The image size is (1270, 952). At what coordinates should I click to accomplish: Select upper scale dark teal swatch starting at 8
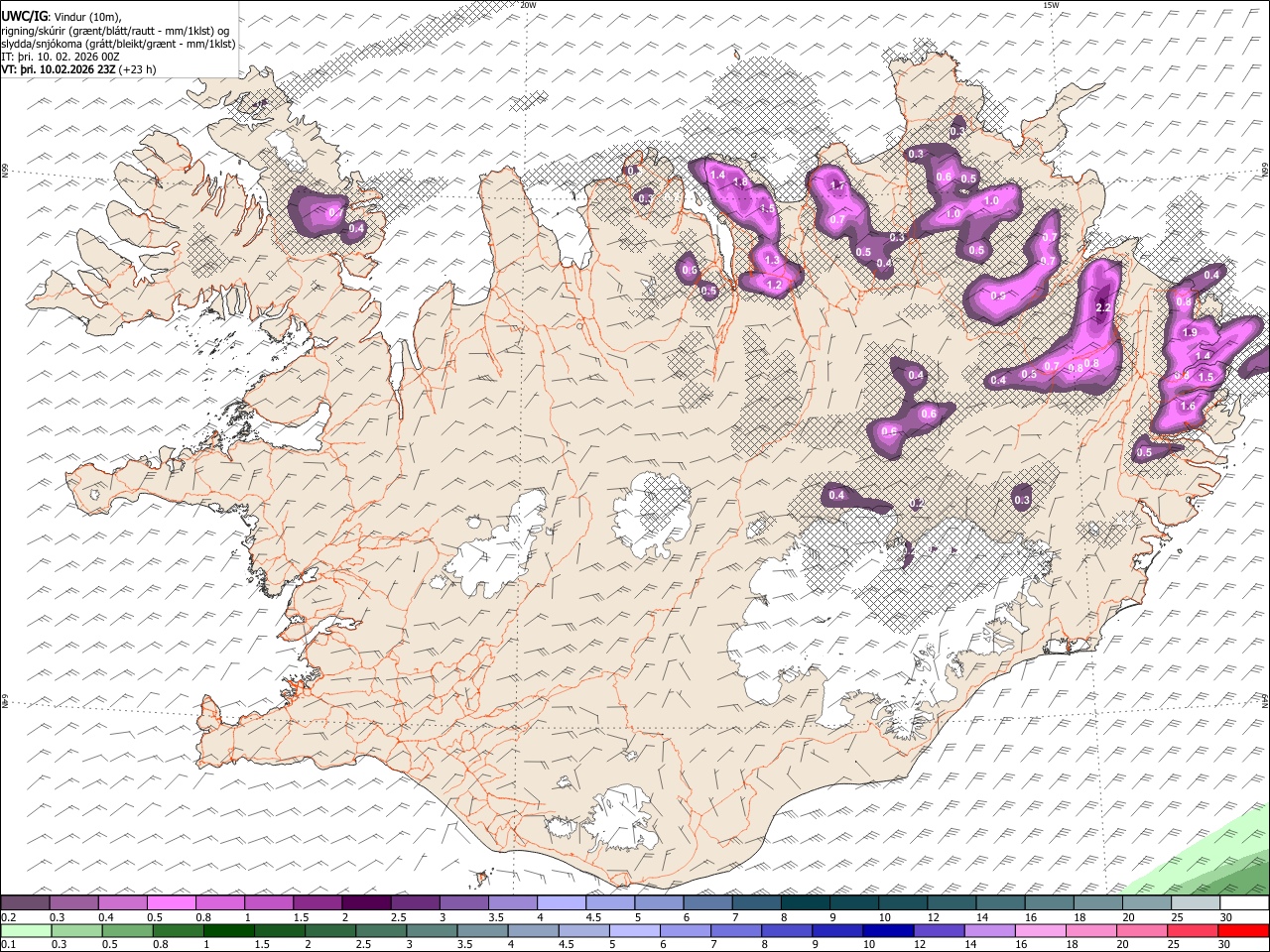(806, 902)
